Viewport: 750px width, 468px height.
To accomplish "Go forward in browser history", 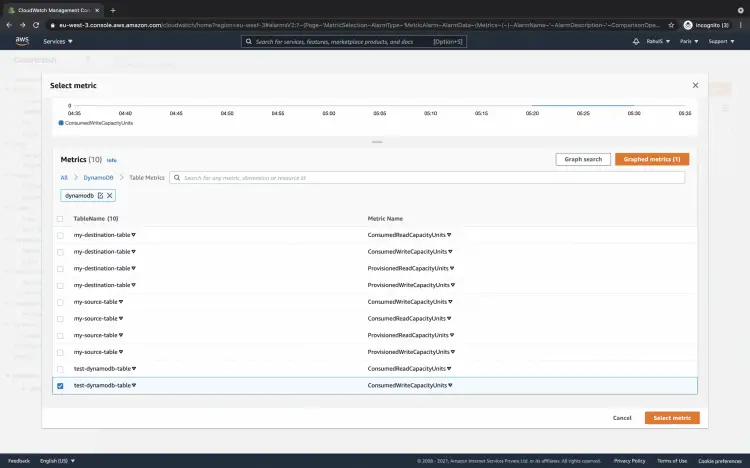I will pyautogui.click(x=22, y=25).
